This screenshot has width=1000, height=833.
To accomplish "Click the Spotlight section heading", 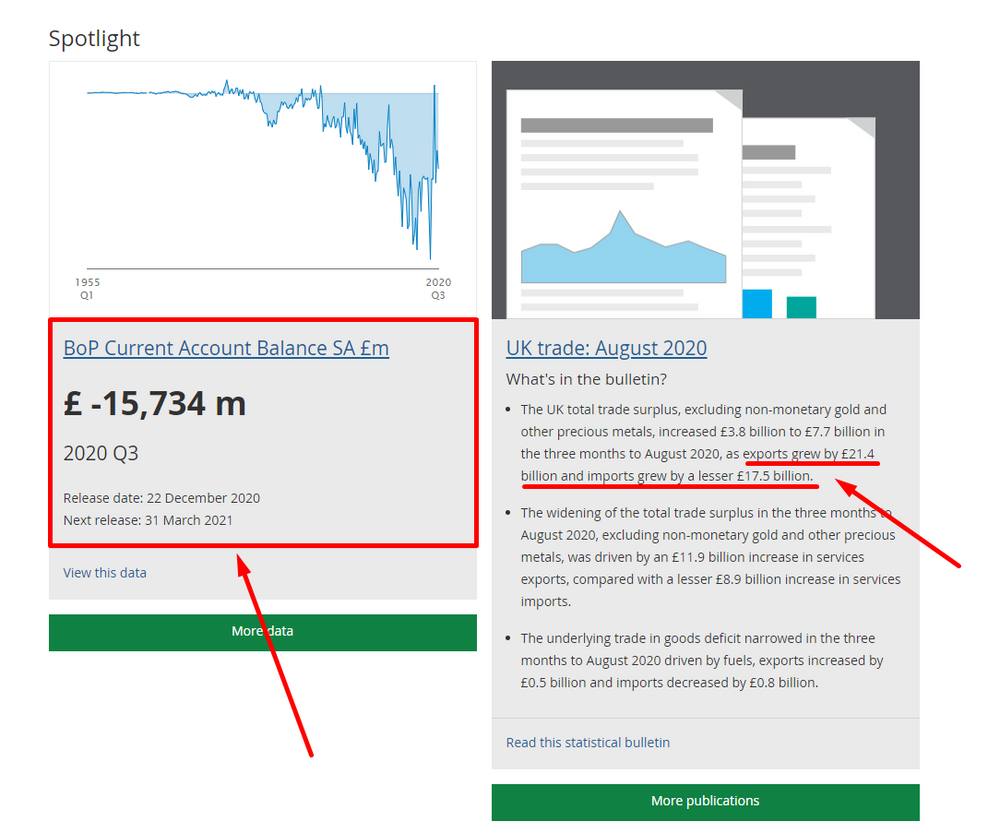I will point(94,38).
